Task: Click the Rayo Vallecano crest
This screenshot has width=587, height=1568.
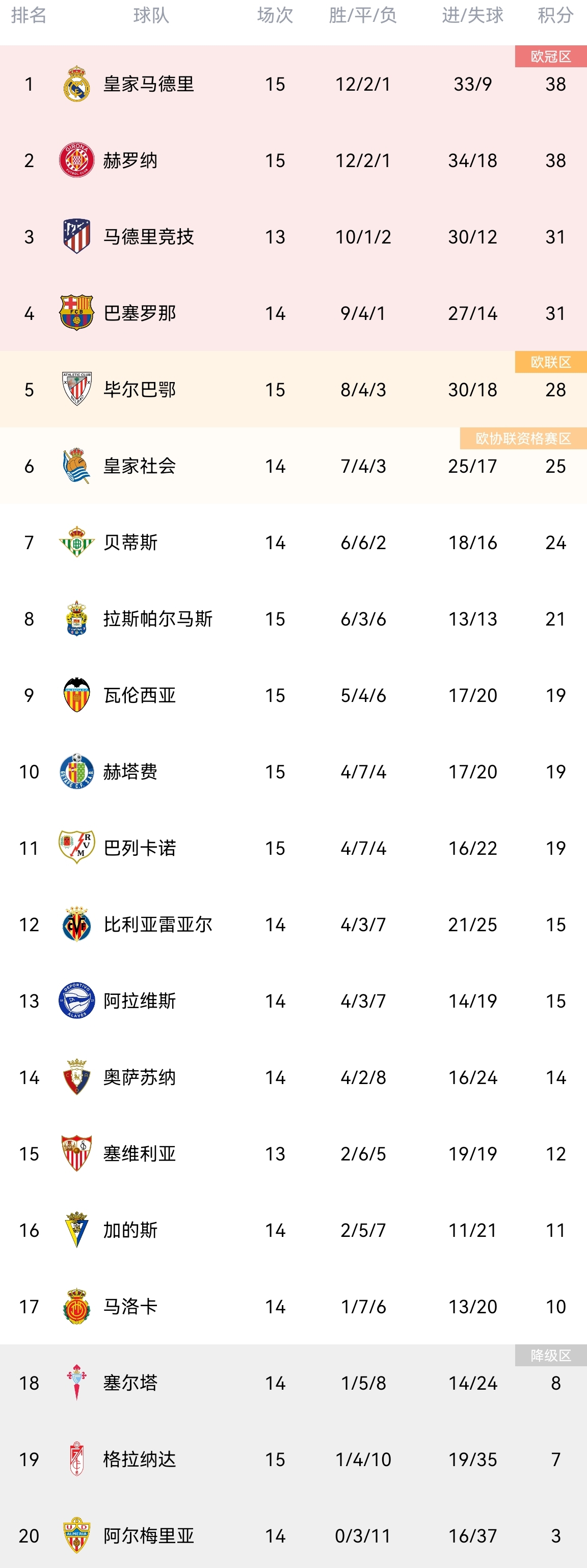Action: [x=77, y=848]
